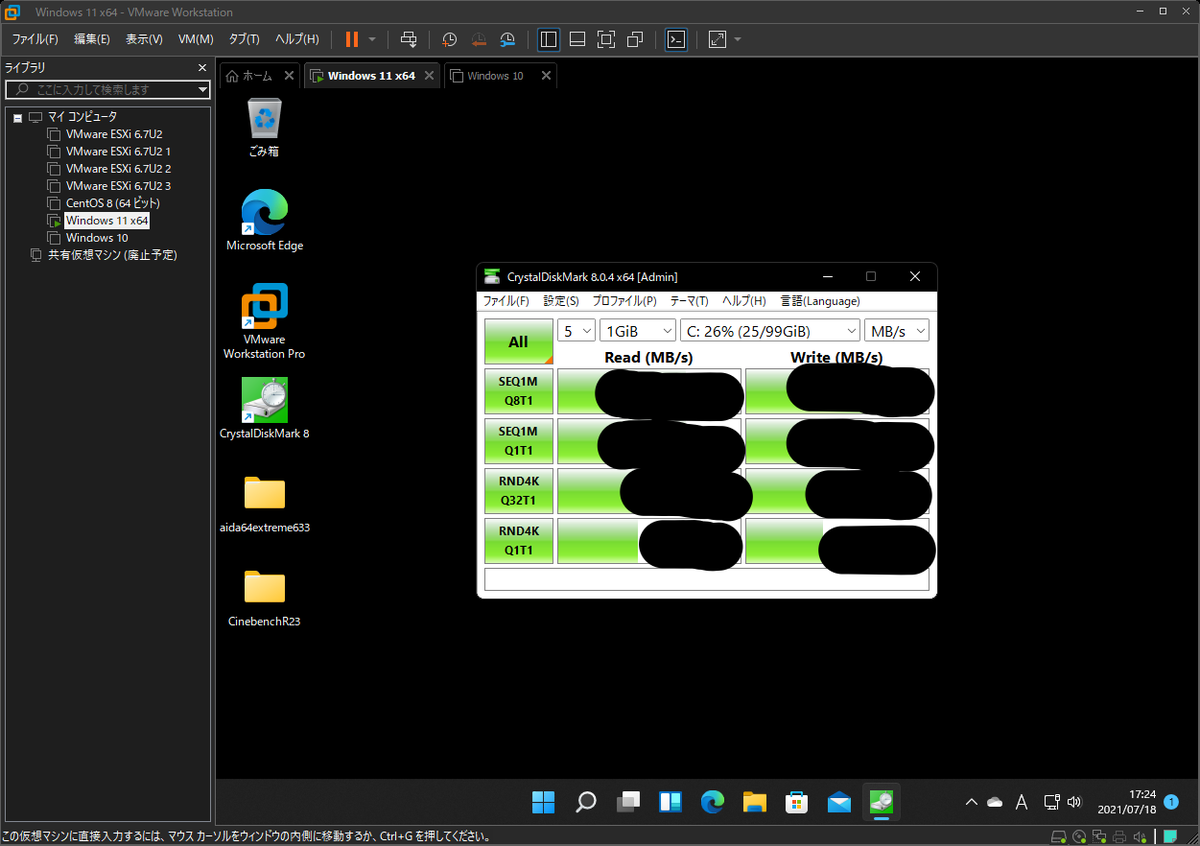This screenshot has width=1200, height=846.
Task: Take a VM snapshot via clock-plus icon
Action: [x=450, y=39]
